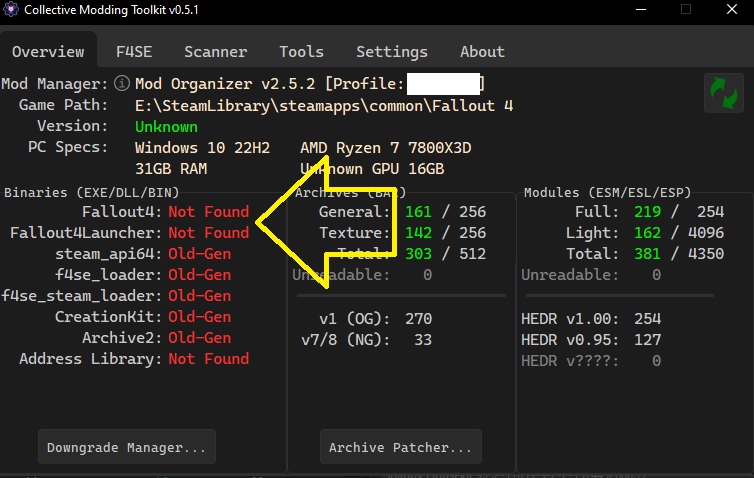Open the F4SE tab
The image size is (754, 478).
(134, 51)
